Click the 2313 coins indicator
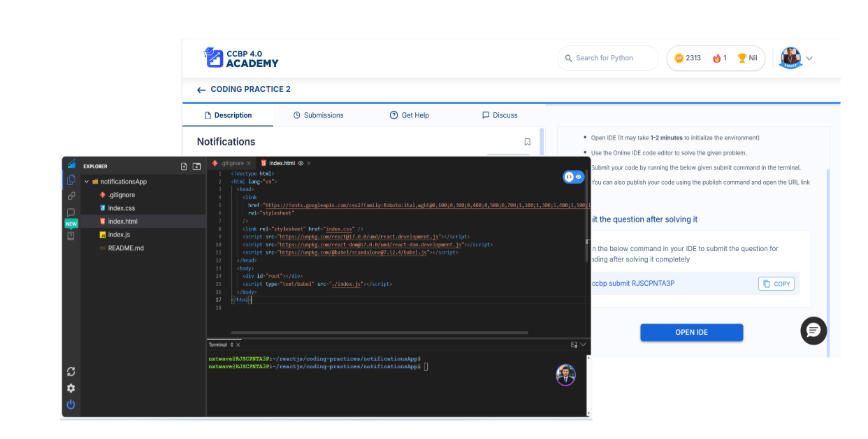This screenshot has width=868, height=439. pyautogui.click(x=688, y=58)
